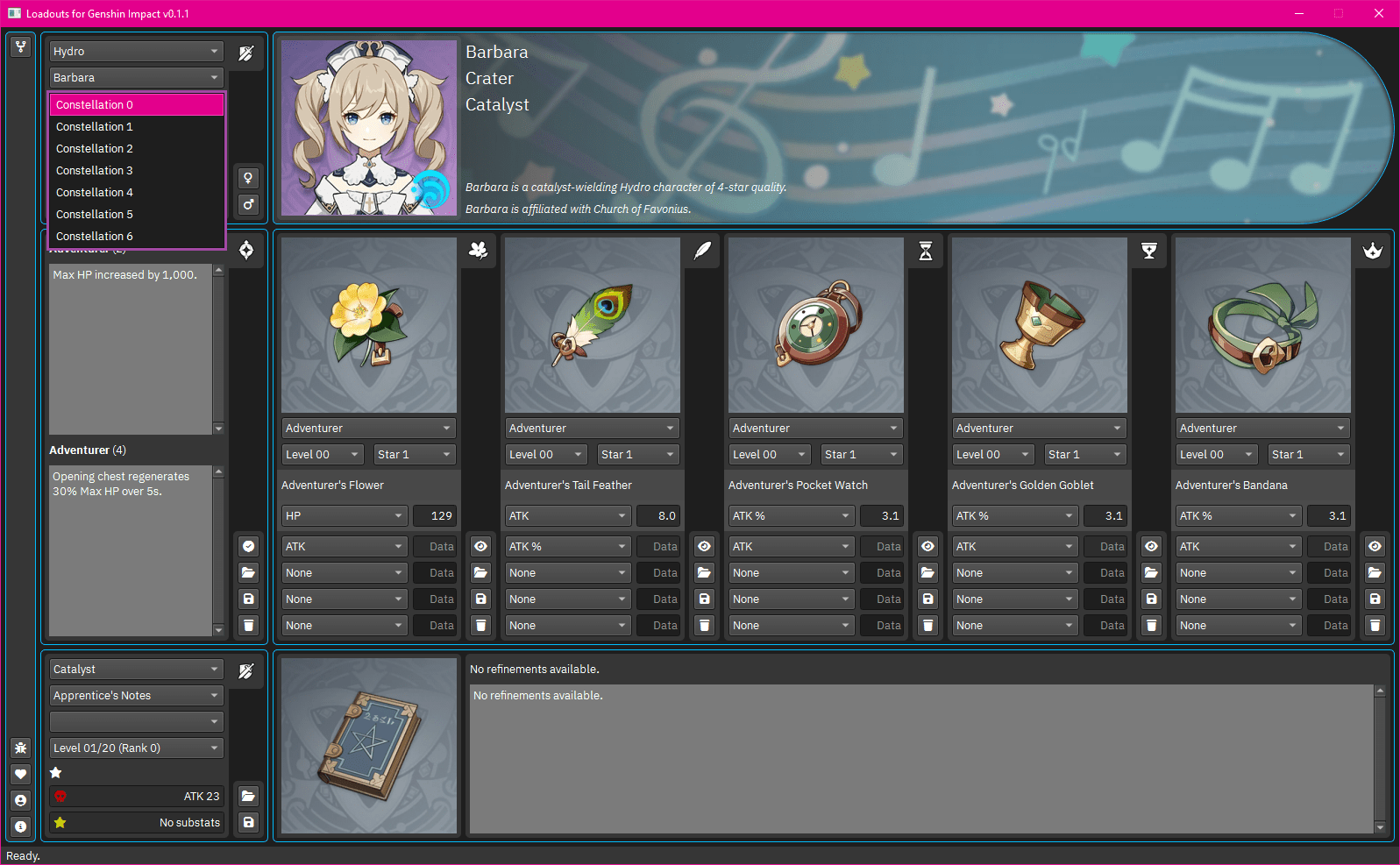The height and width of the screenshot is (865, 1400).
Task: Select Constellation 1 from the list
Action: pyautogui.click(x=137, y=127)
